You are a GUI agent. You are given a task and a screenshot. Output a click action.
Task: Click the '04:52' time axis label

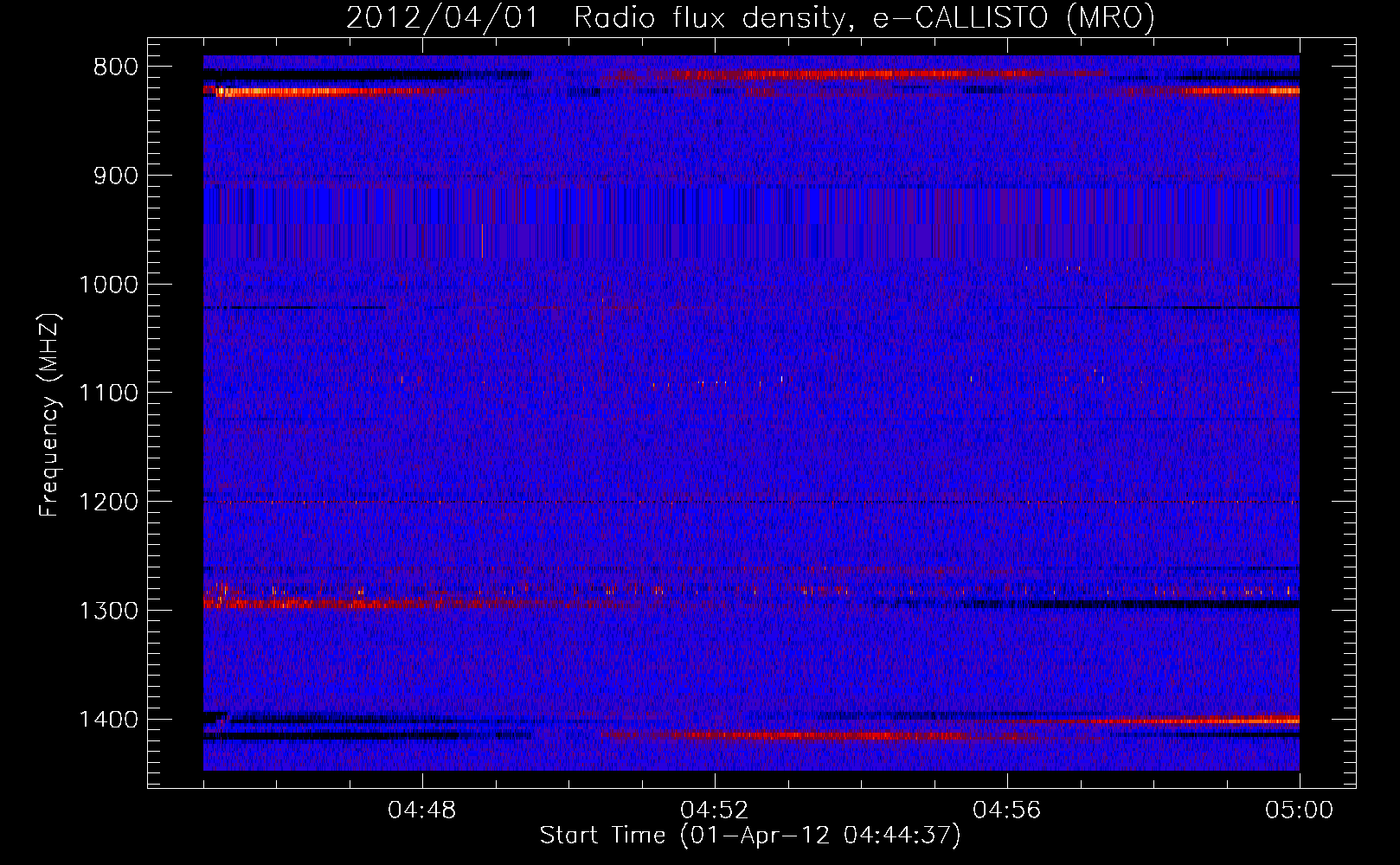[x=715, y=811]
